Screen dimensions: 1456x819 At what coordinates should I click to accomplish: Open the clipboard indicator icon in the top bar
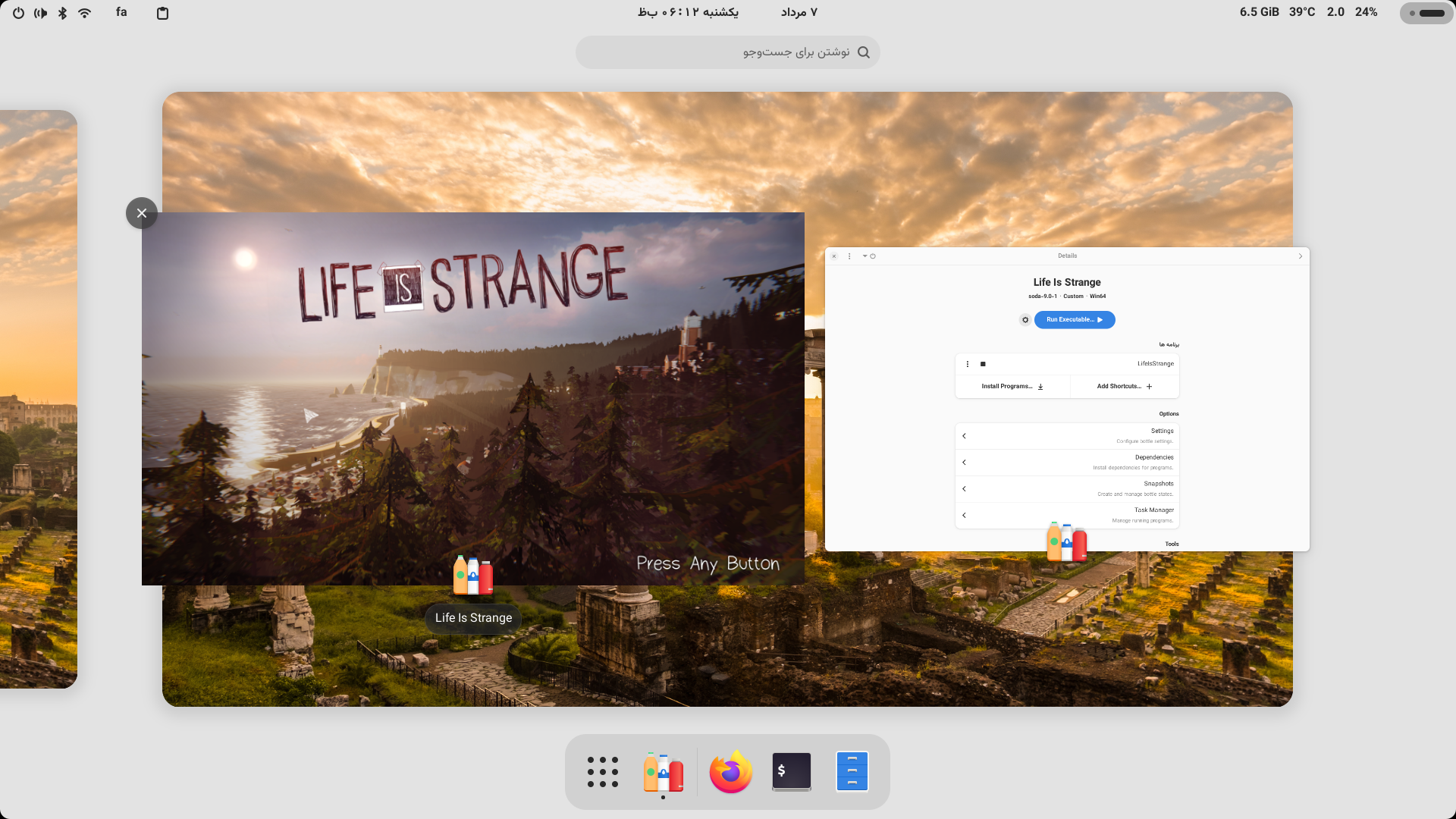[162, 13]
